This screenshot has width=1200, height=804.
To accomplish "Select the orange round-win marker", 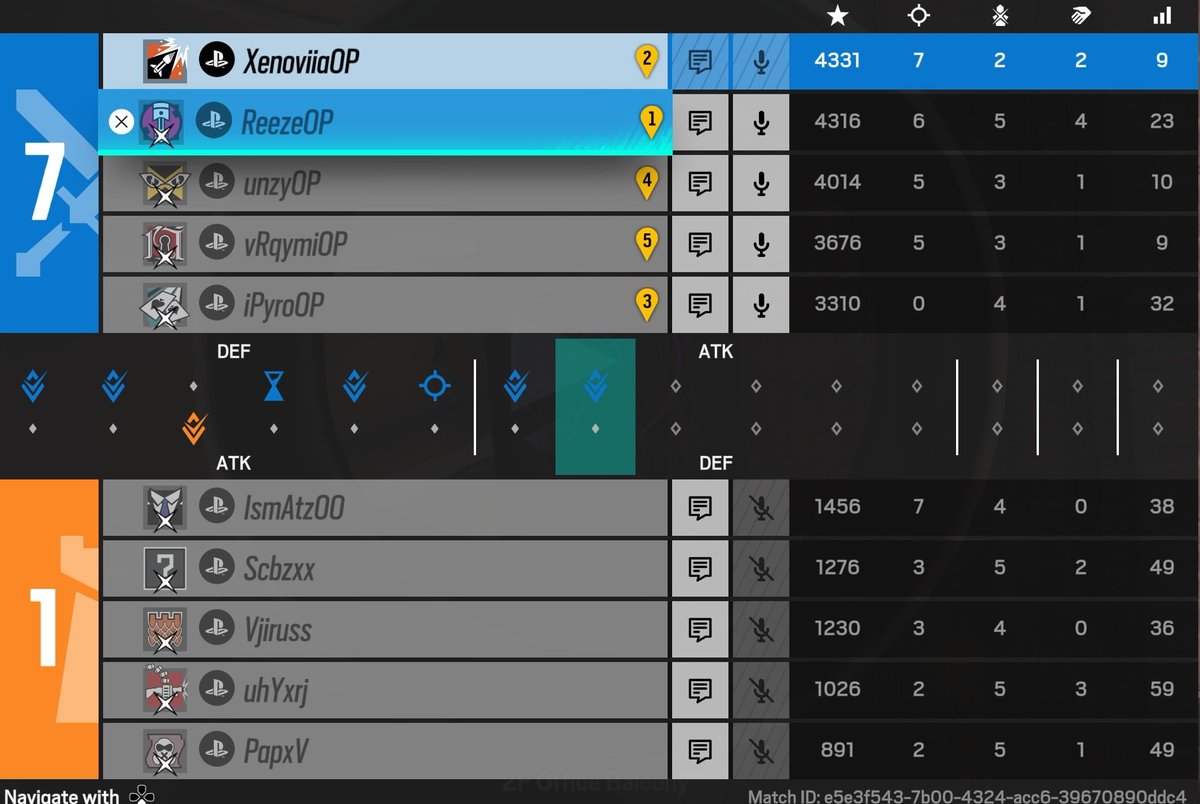I will tap(194, 428).
